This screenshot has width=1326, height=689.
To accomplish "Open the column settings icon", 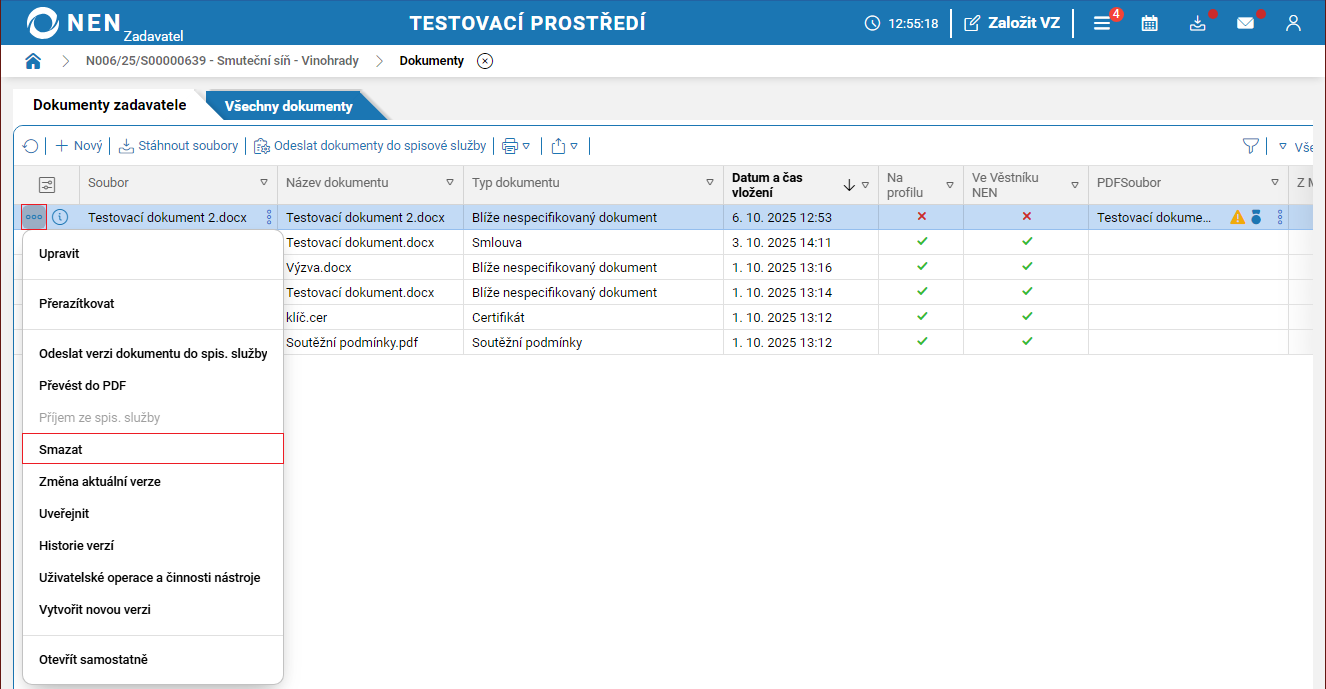I will tap(47, 184).
